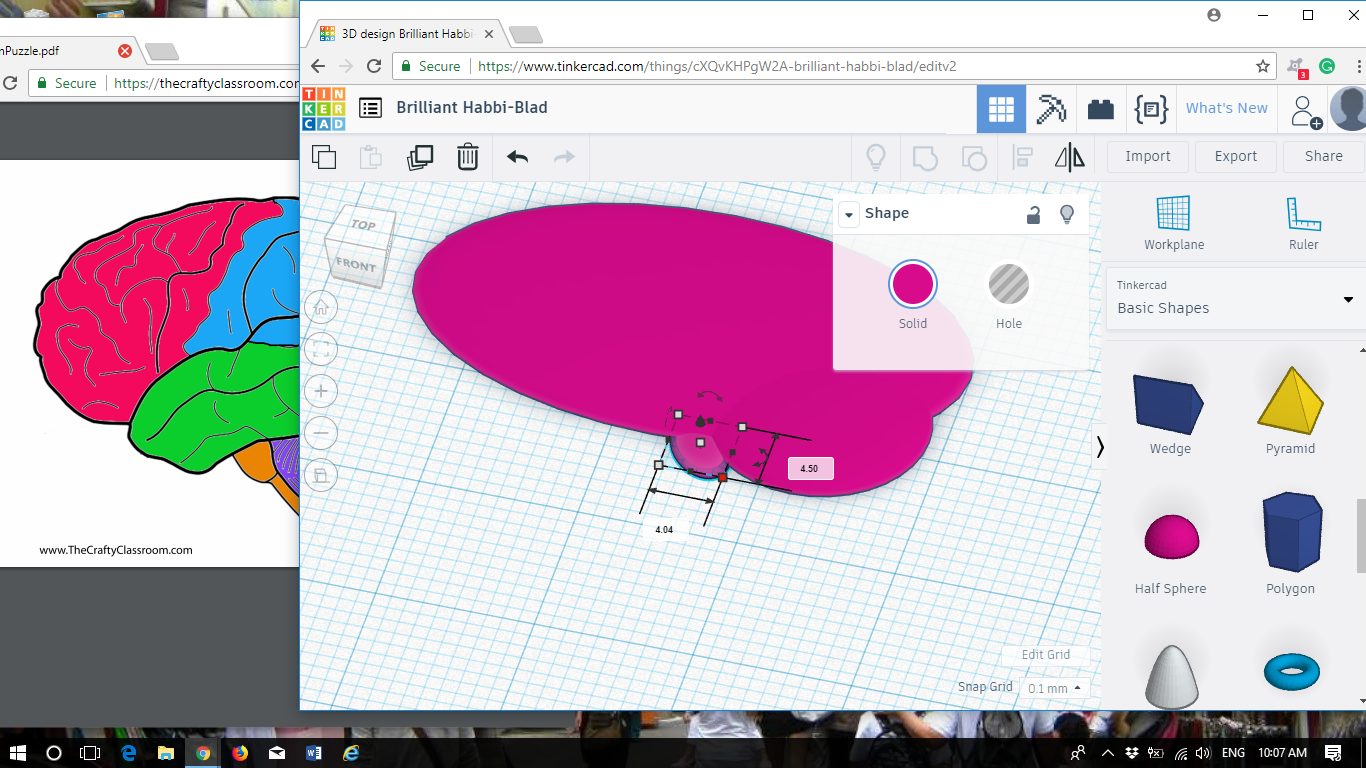1366x768 pixels.
Task: Bookmark page with star icon
Action: point(1263,66)
